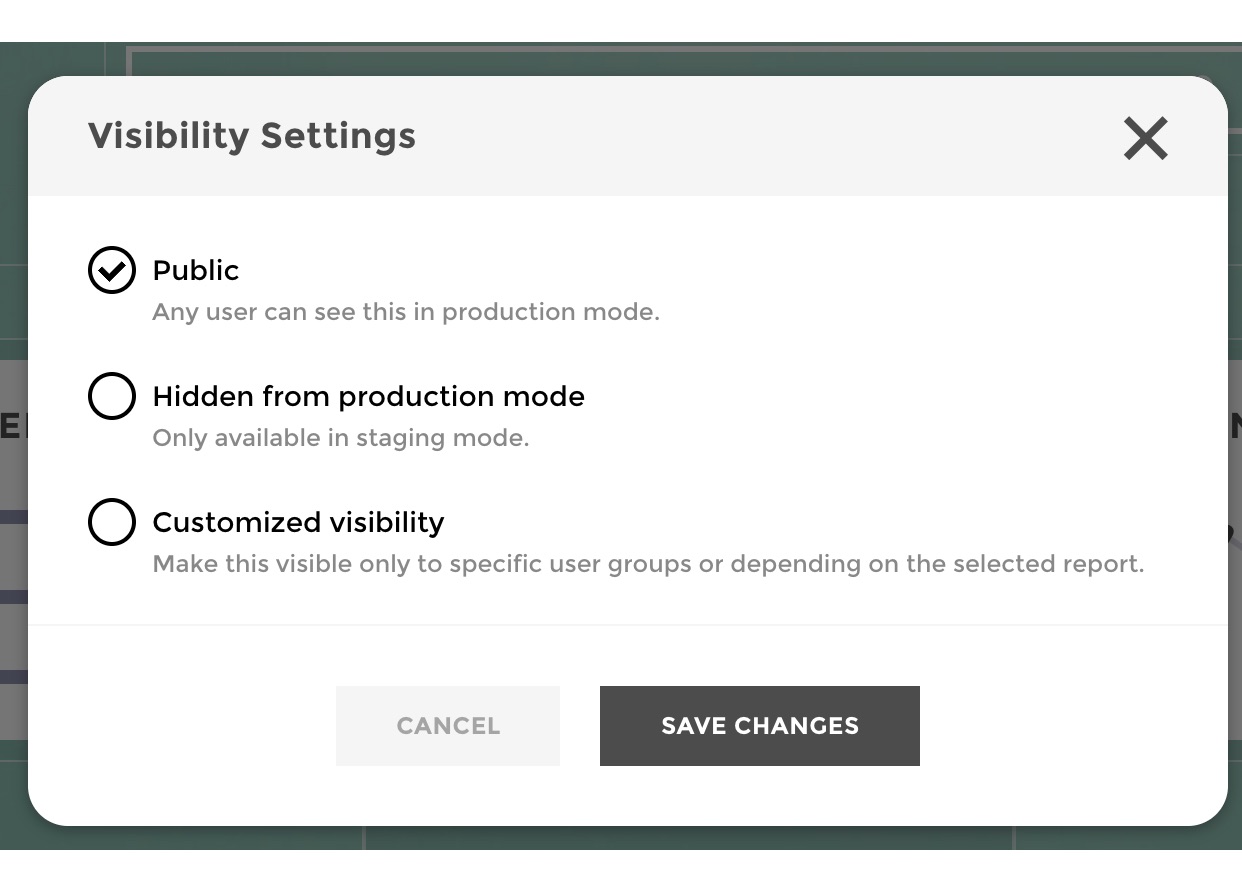Click the divider line above the buttons
Image resolution: width=1242 pixels, height=892 pixels.
[x=629, y=623]
